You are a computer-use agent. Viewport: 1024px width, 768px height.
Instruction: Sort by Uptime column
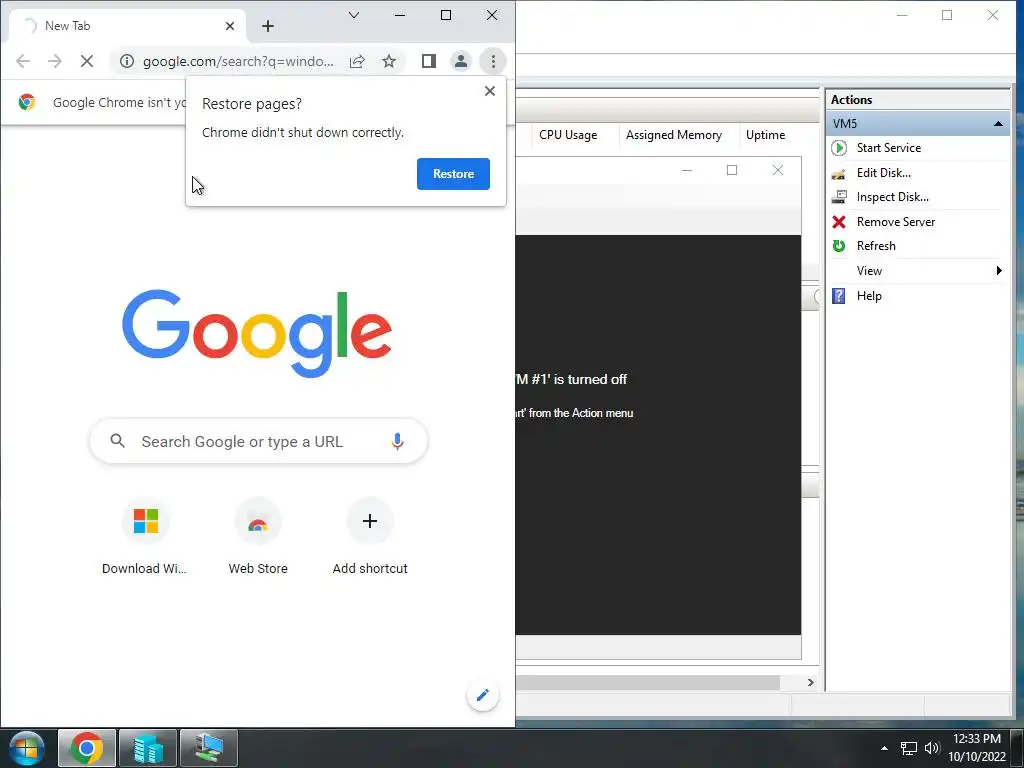[x=765, y=135]
